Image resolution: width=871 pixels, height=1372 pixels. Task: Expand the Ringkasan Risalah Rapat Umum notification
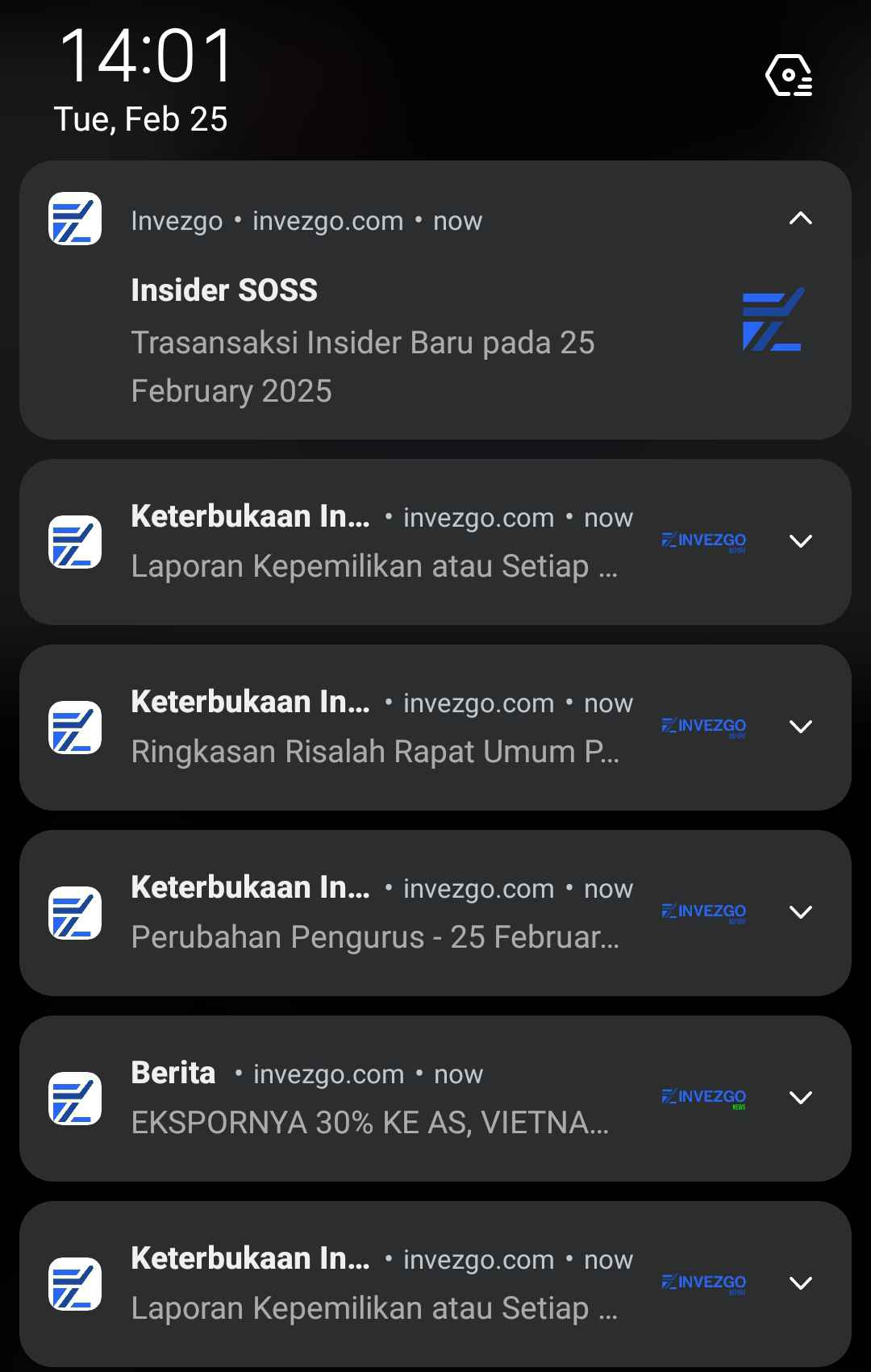coord(800,727)
